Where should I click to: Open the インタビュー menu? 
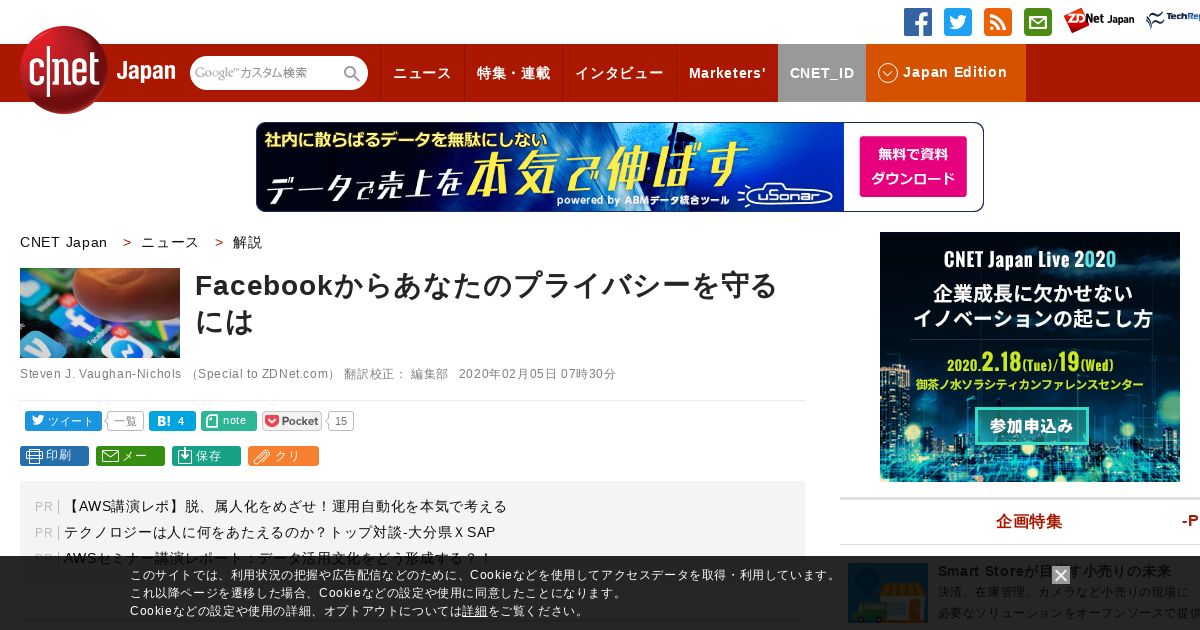click(x=619, y=73)
